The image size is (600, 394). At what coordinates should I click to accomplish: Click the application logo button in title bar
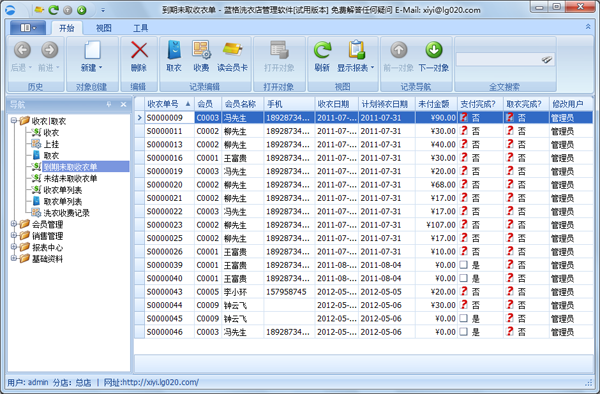10,10
